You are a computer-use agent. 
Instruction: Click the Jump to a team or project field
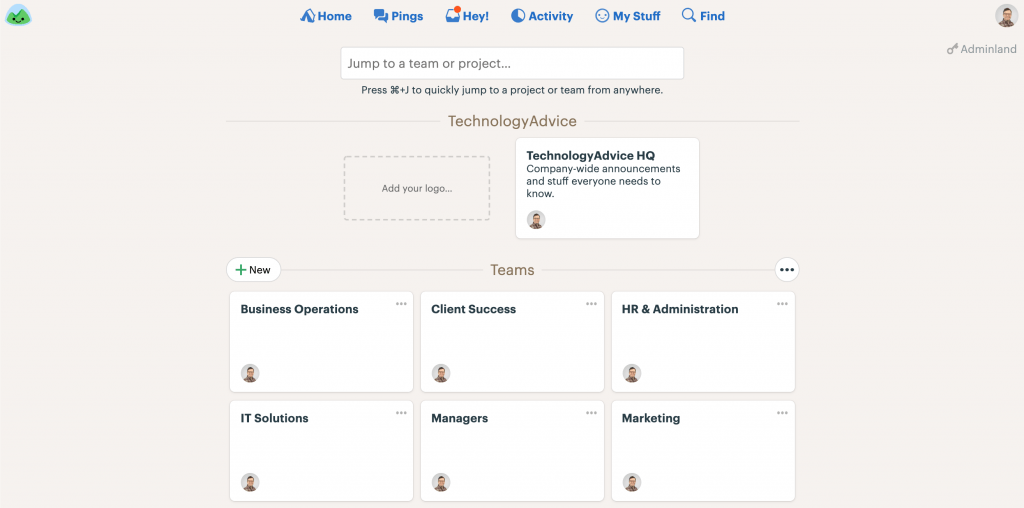[512, 63]
